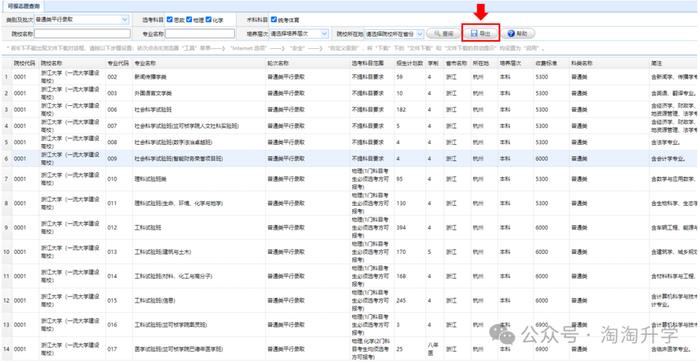Select major code cell 012
700x363 pixels.
click(x=112, y=227)
